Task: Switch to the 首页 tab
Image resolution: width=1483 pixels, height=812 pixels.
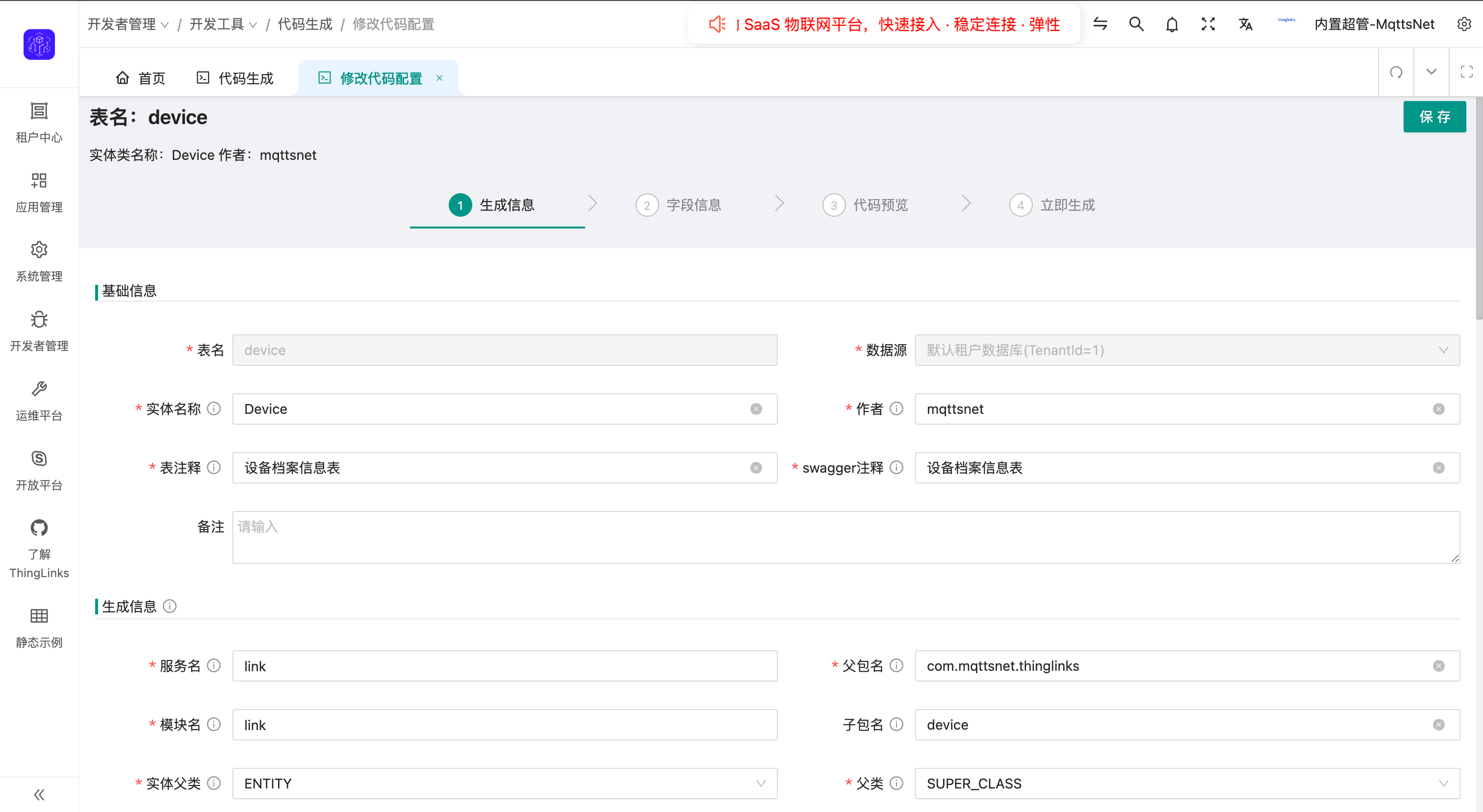Action: pos(140,77)
